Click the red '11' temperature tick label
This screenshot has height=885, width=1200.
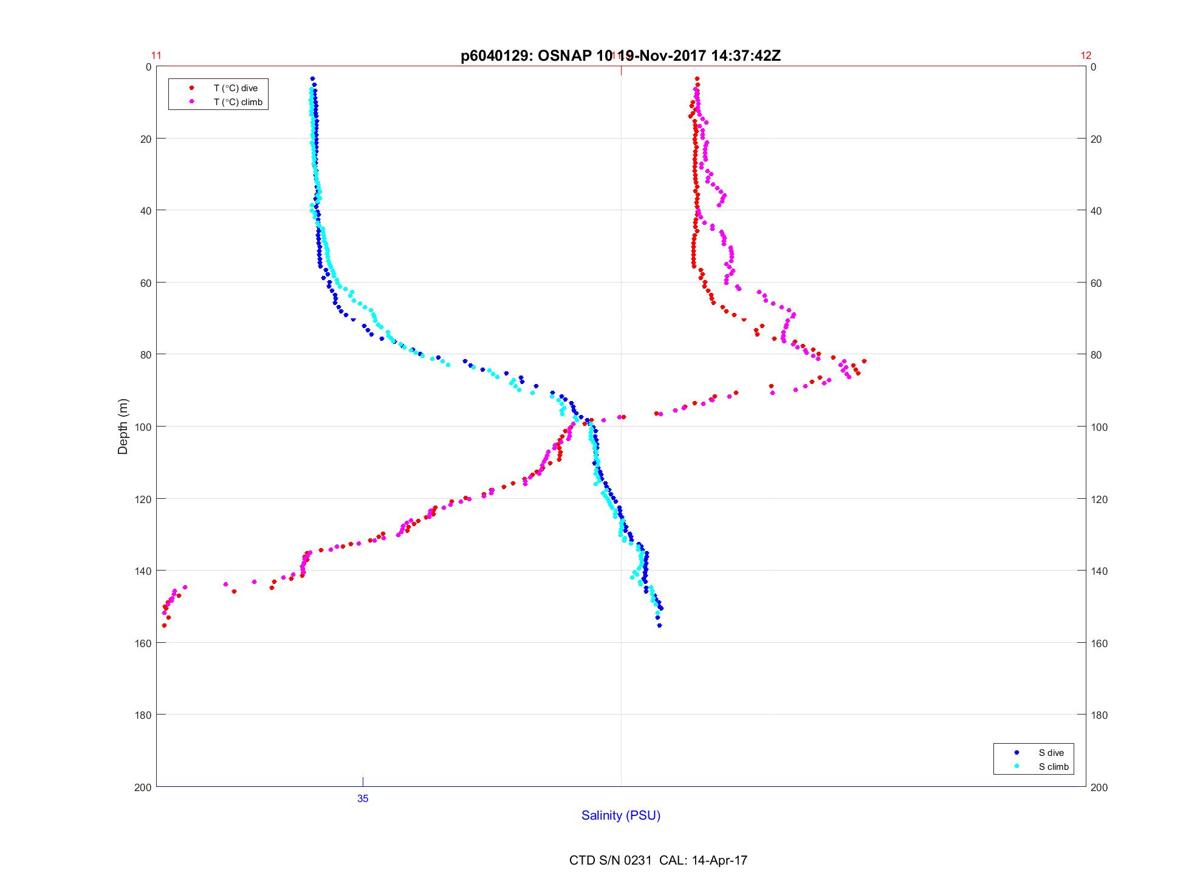pos(156,56)
